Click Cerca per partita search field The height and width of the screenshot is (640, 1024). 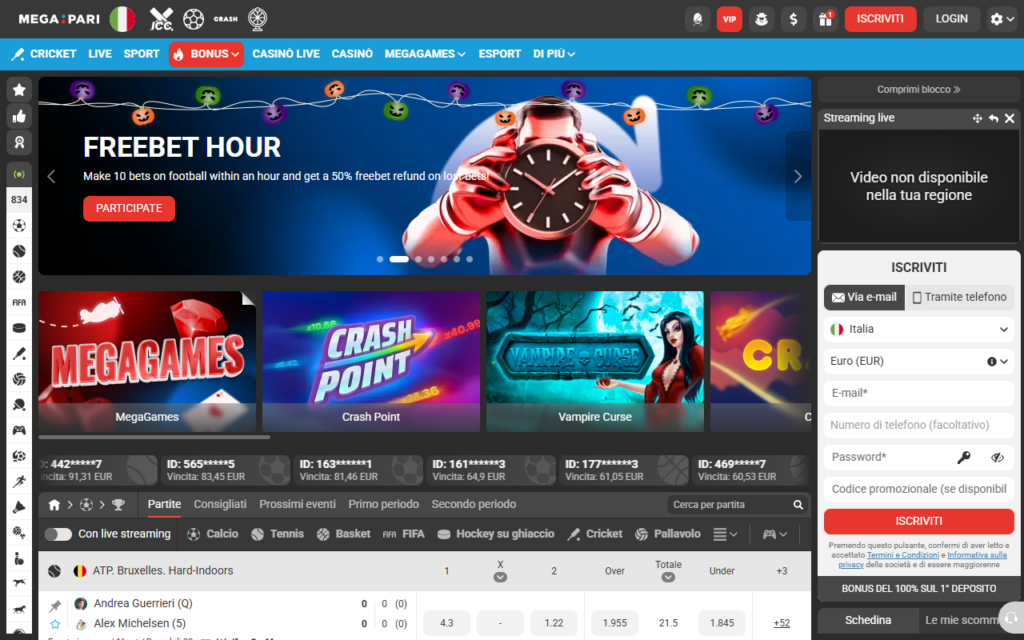pos(729,505)
